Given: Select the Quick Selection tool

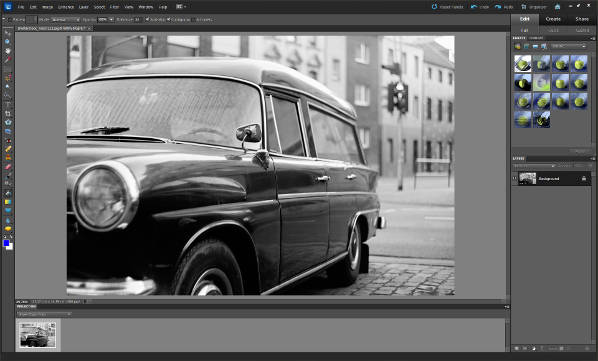Looking at the screenshot, I should tap(7, 95).
